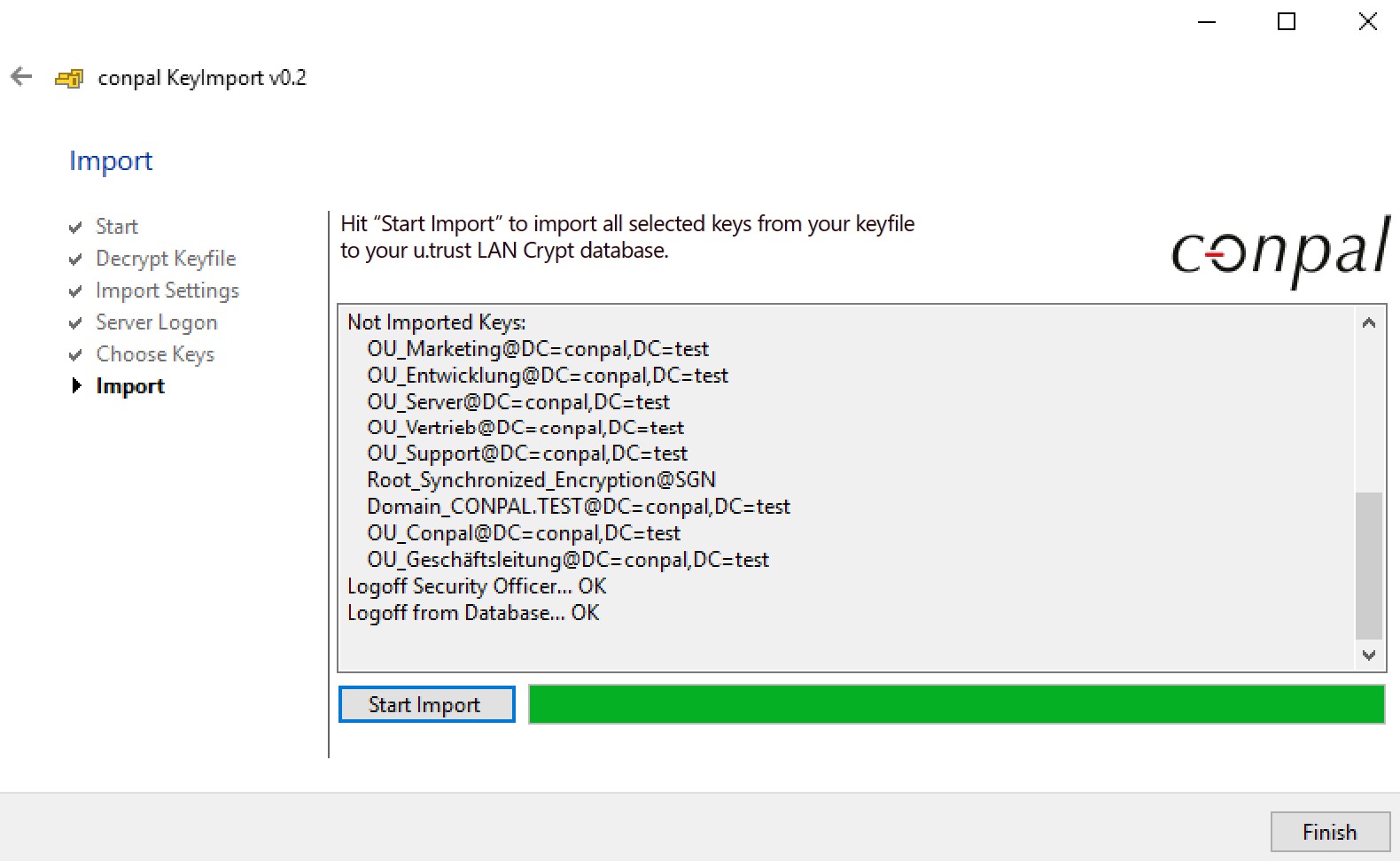Click the 'Logoff Security Officer... OK' line
This screenshot has height=861, width=1400.
(477, 586)
